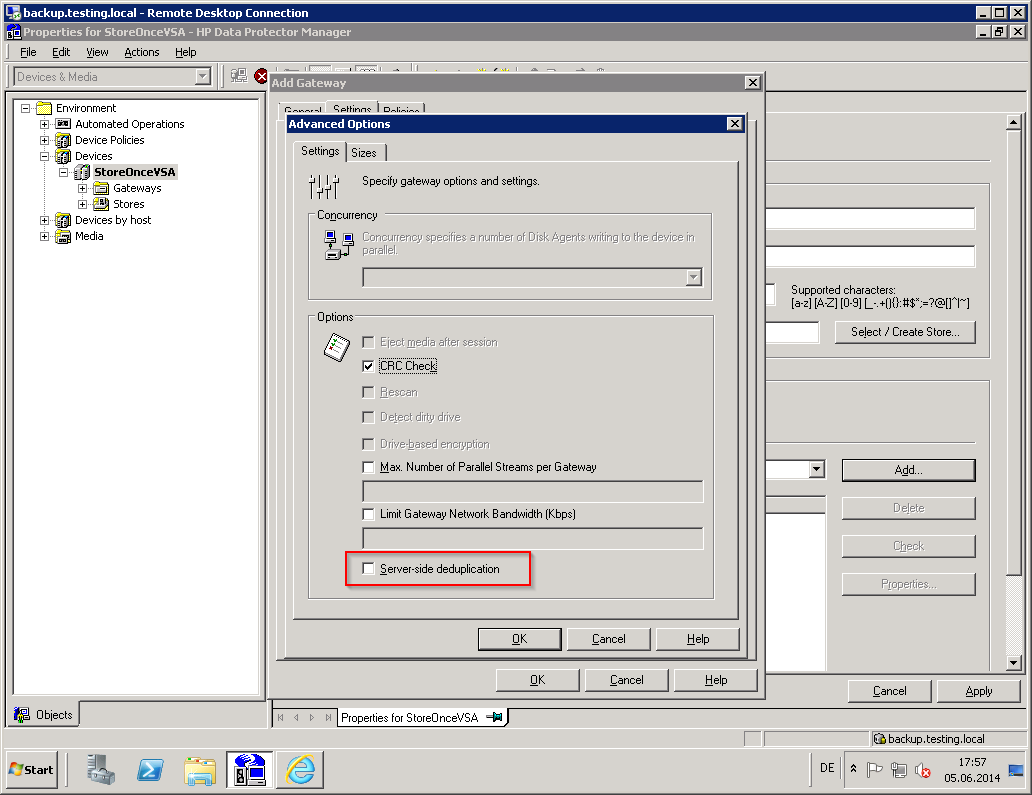
Task: Click the Devices by host icon
Action: 63,220
